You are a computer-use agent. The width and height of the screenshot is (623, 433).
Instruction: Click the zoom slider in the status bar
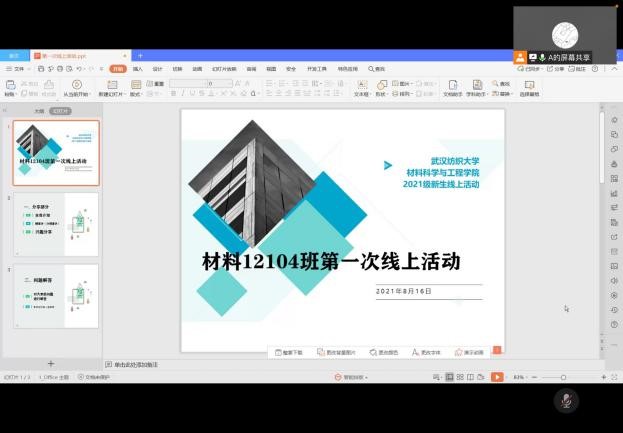click(x=563, y=377)
